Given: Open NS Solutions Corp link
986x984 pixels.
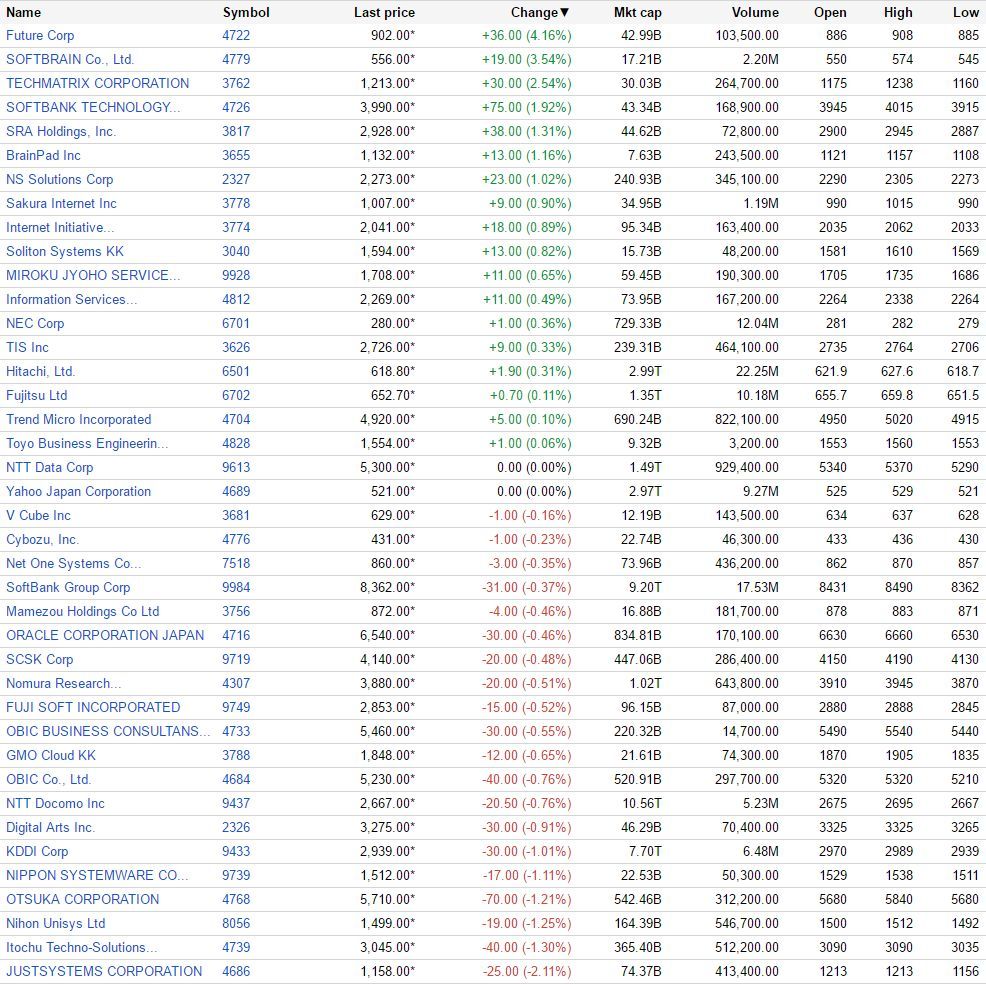Looking at the screenshot, I should click(60, 179).
